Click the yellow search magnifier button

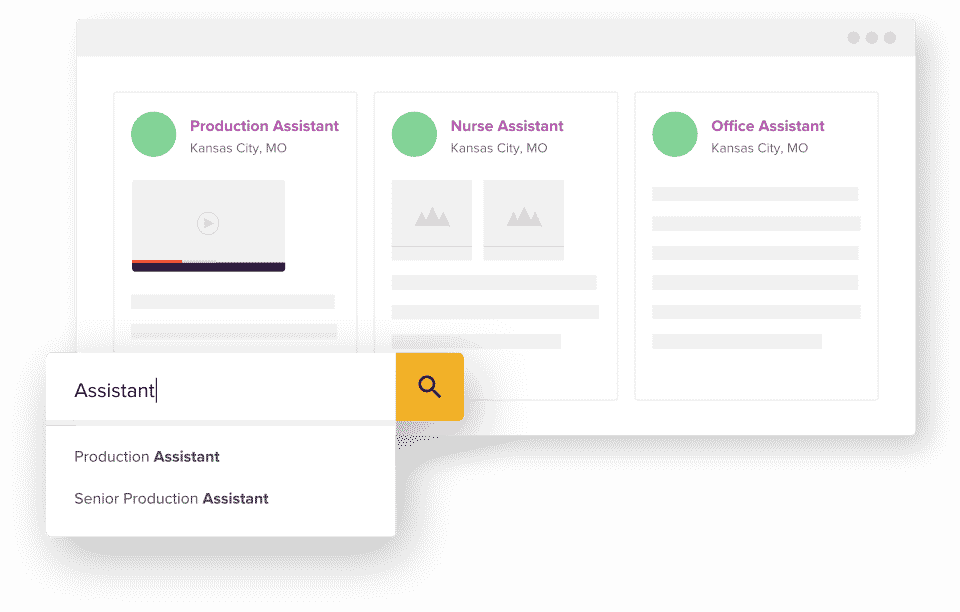click(x=429, y=387)
